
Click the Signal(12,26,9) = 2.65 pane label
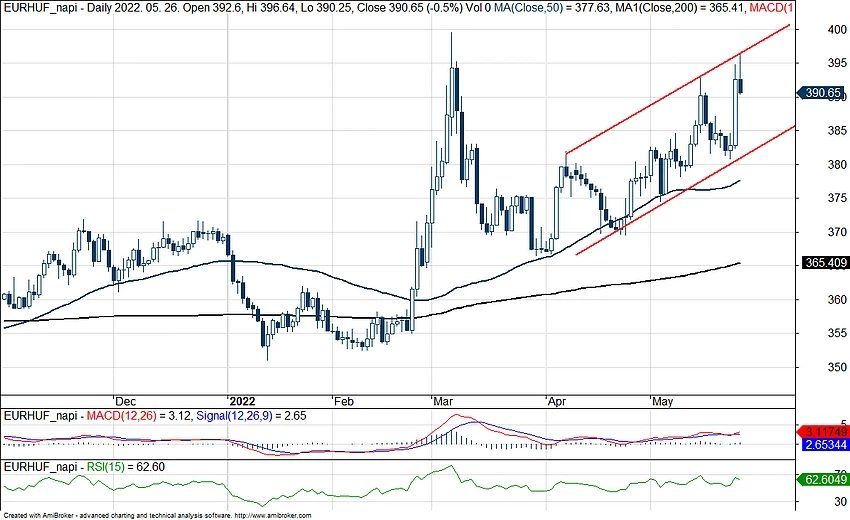point(251,416)
